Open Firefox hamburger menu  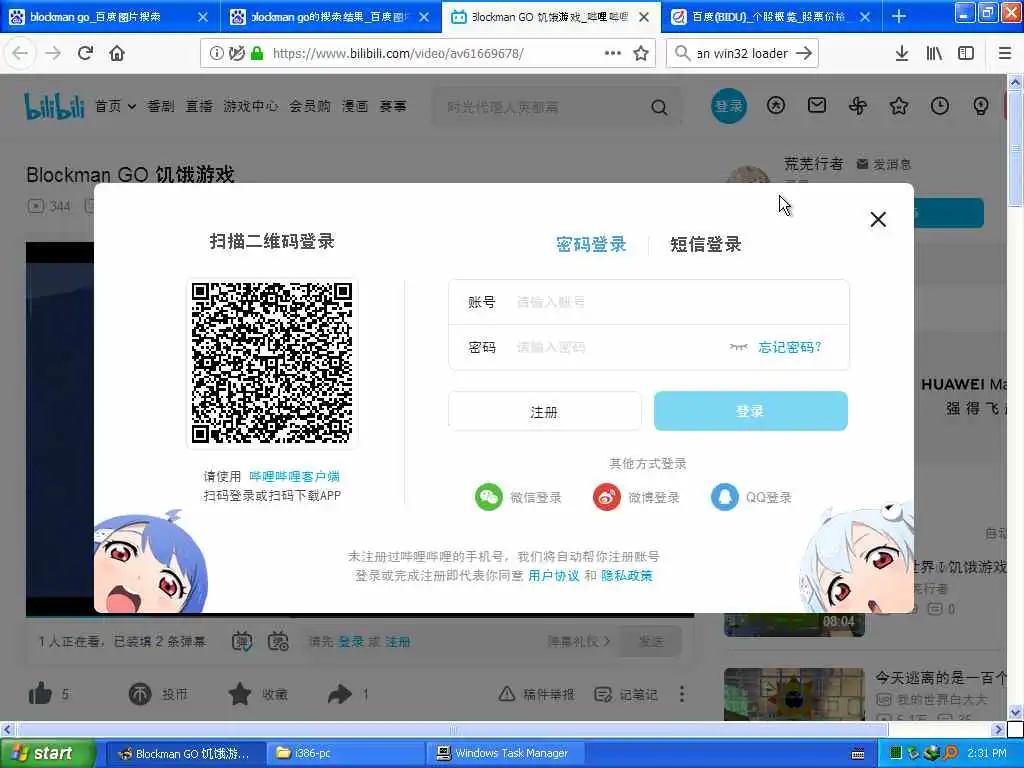1005,53
